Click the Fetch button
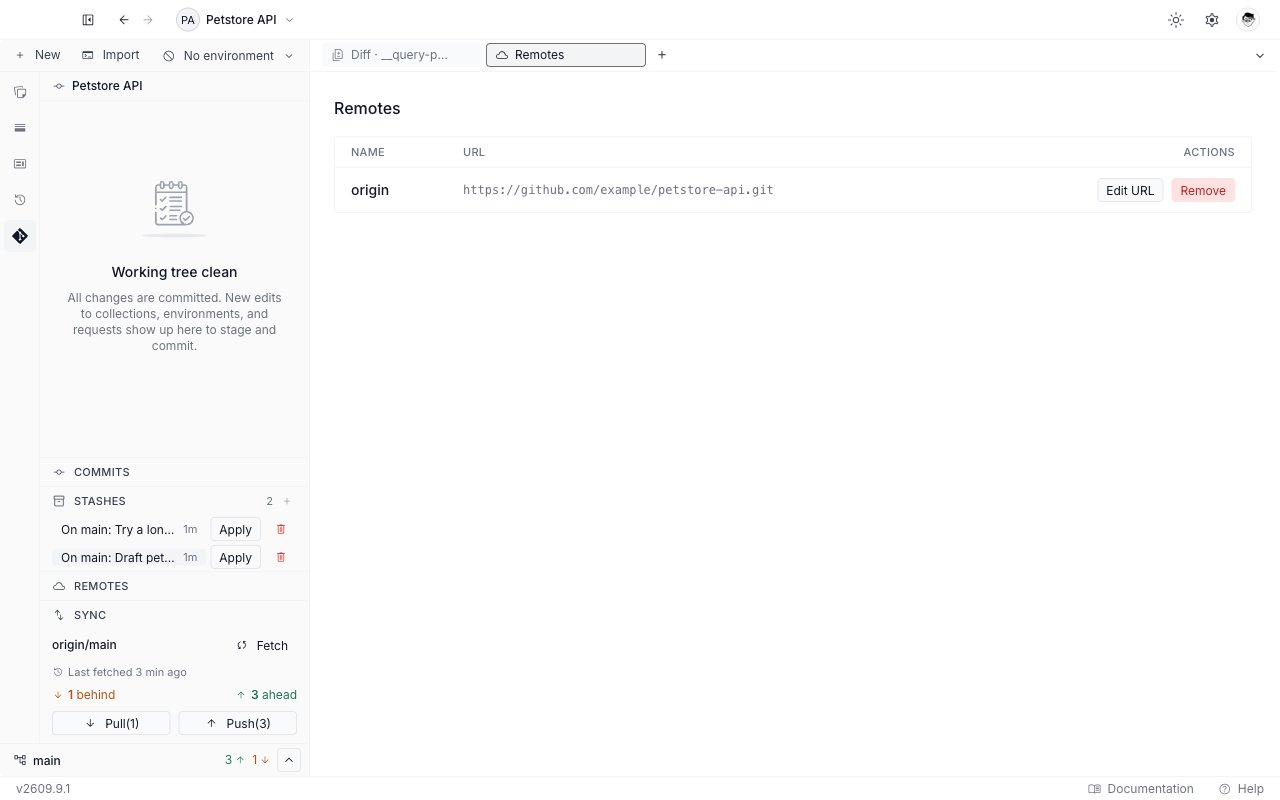The image size is (1280, 800). pyautogui.click(x=263, y=645)
